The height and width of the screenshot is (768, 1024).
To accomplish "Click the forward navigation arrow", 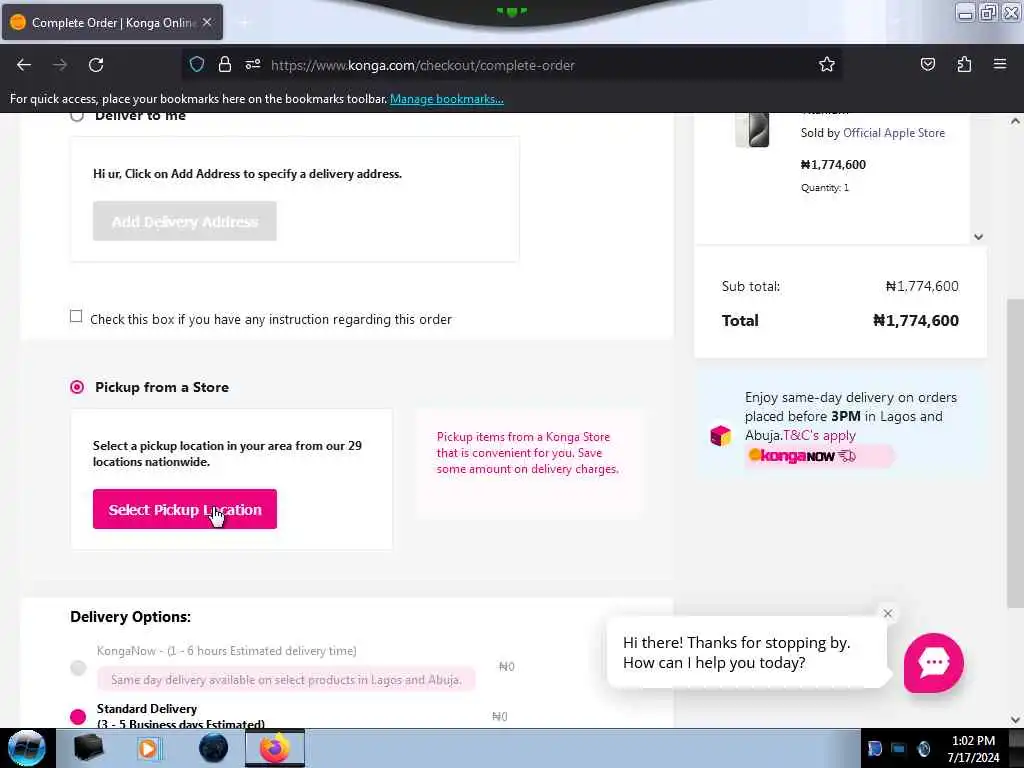I will pos(60,65).
